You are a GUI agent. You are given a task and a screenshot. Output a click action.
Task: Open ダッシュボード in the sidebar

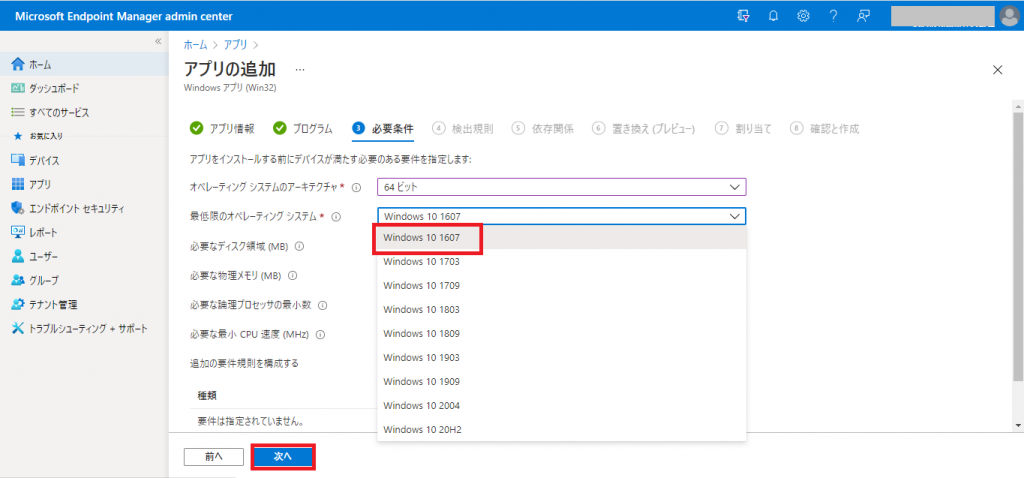84,88
